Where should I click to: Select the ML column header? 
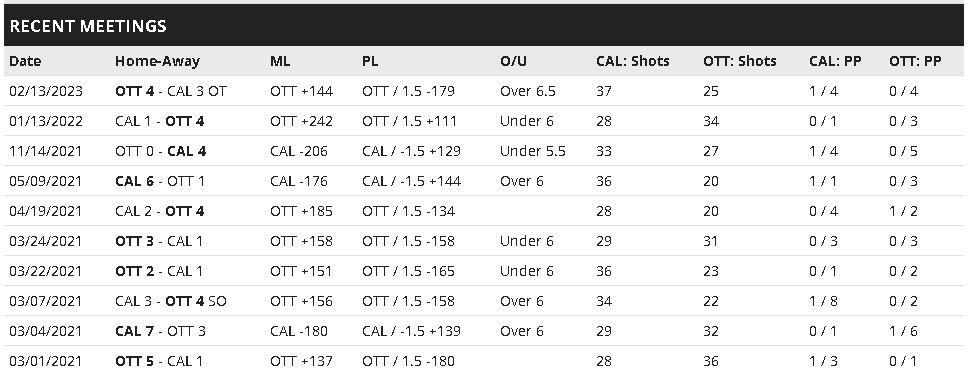click(x=280, y=61)
